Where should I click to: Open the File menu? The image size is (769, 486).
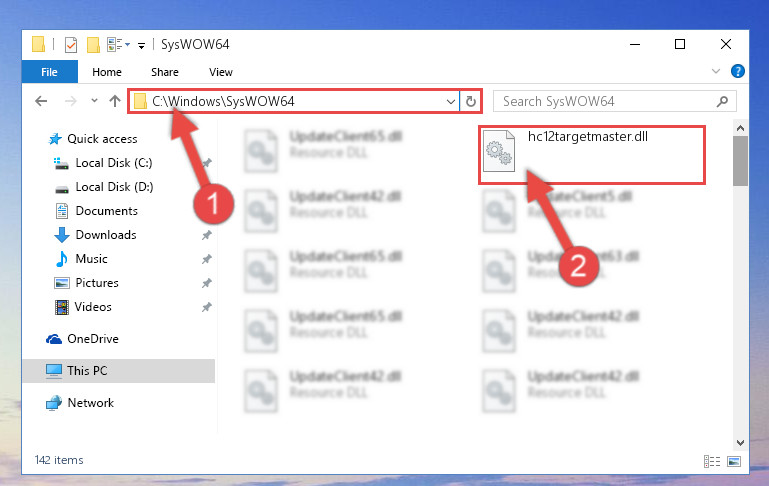click(x=50, y=72)
